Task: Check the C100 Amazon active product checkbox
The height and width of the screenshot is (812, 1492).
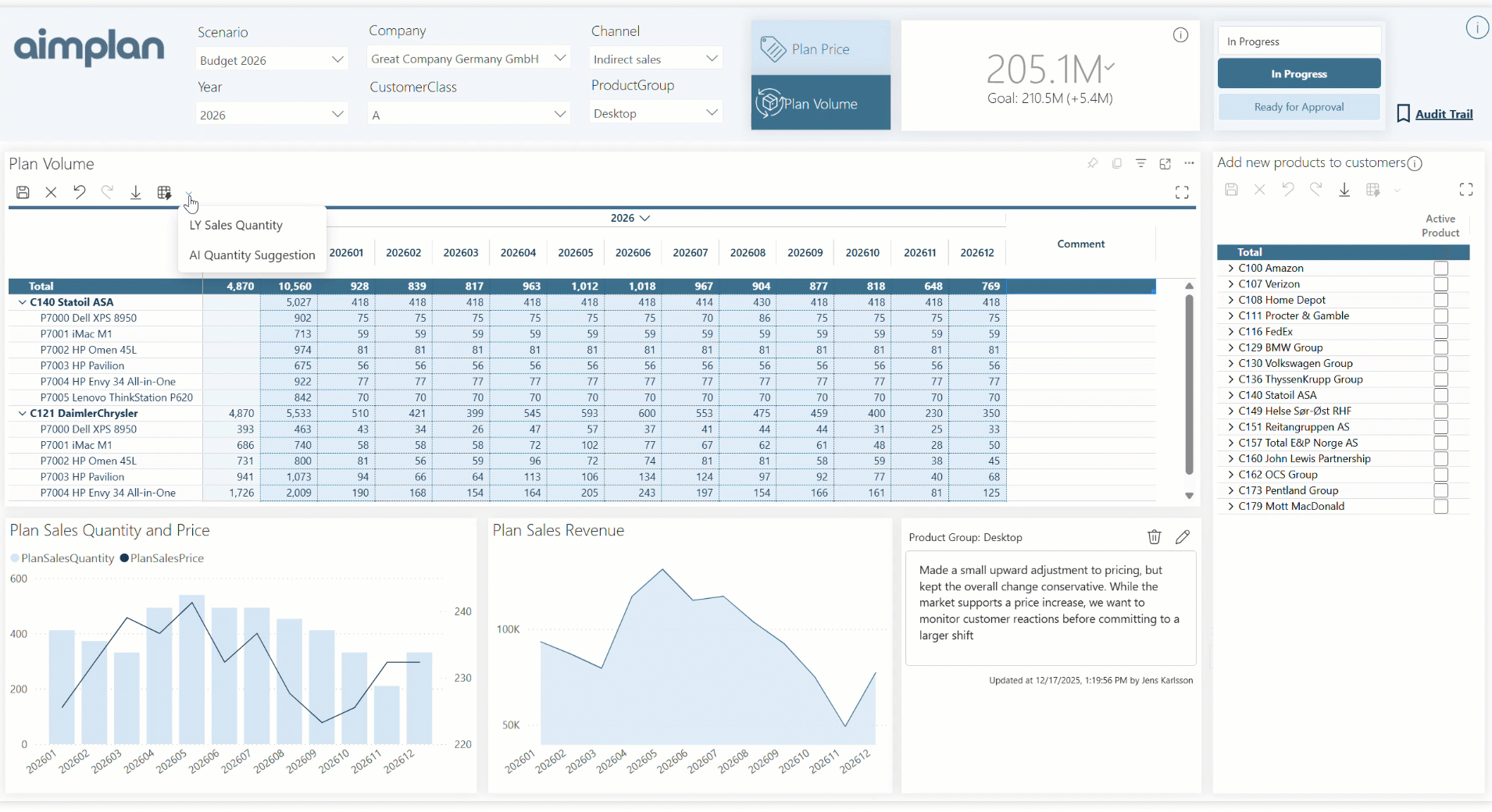Action: click(x=1440, y=268)
